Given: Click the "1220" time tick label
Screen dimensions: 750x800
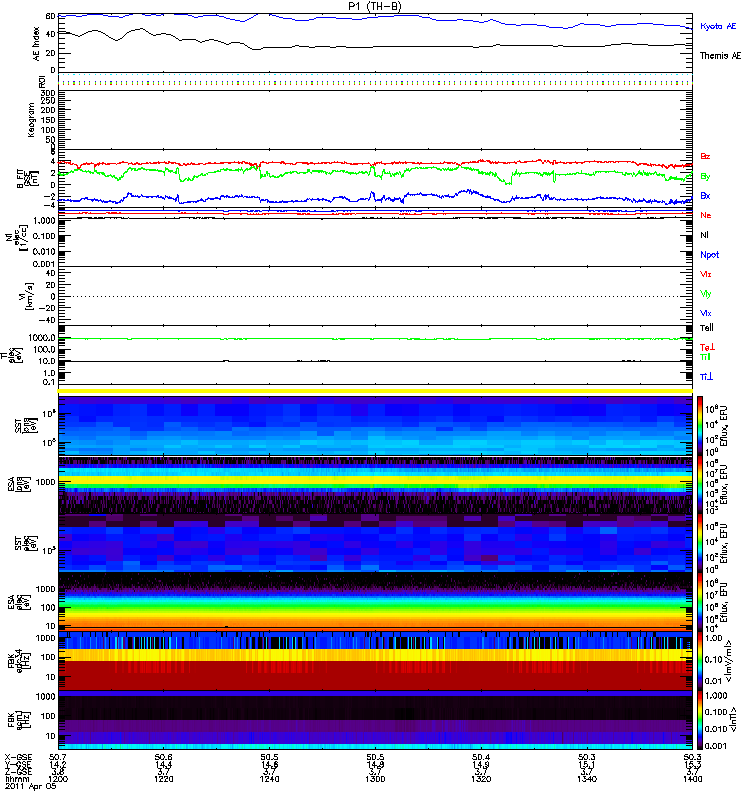Looking at the screenshot, I should pos(164,779).
